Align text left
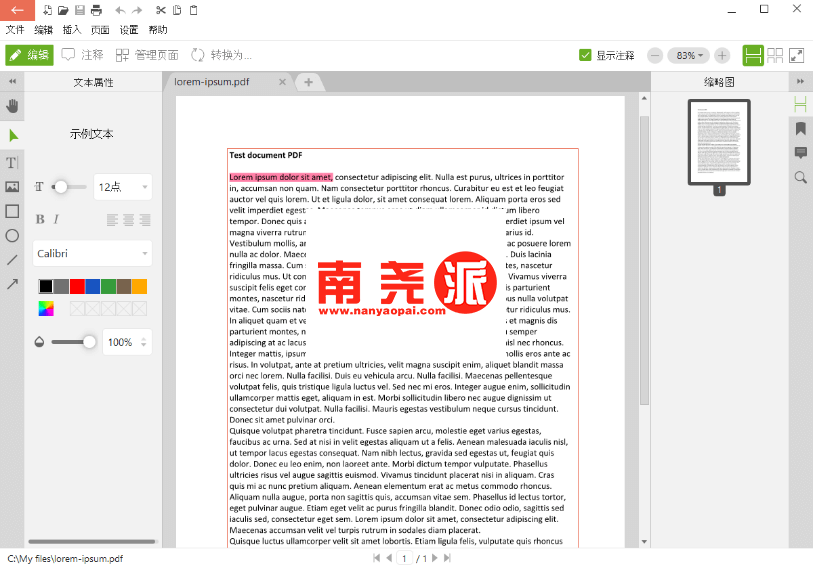The image size is (813, 568). point(112,220)
